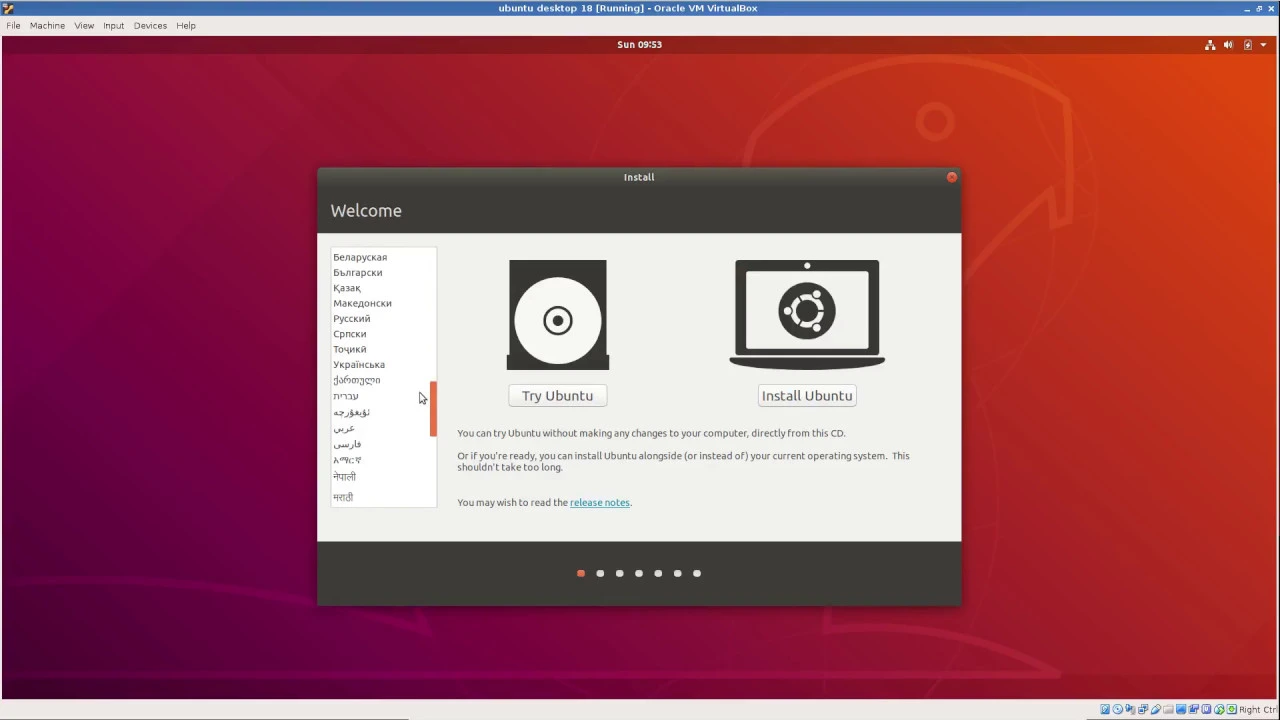Image resolution: width=1280 pixels, height=720 pixels.
Task: Click the Ubuntu battery icon
Action: pyautogui.click(x=1247, y=44)
